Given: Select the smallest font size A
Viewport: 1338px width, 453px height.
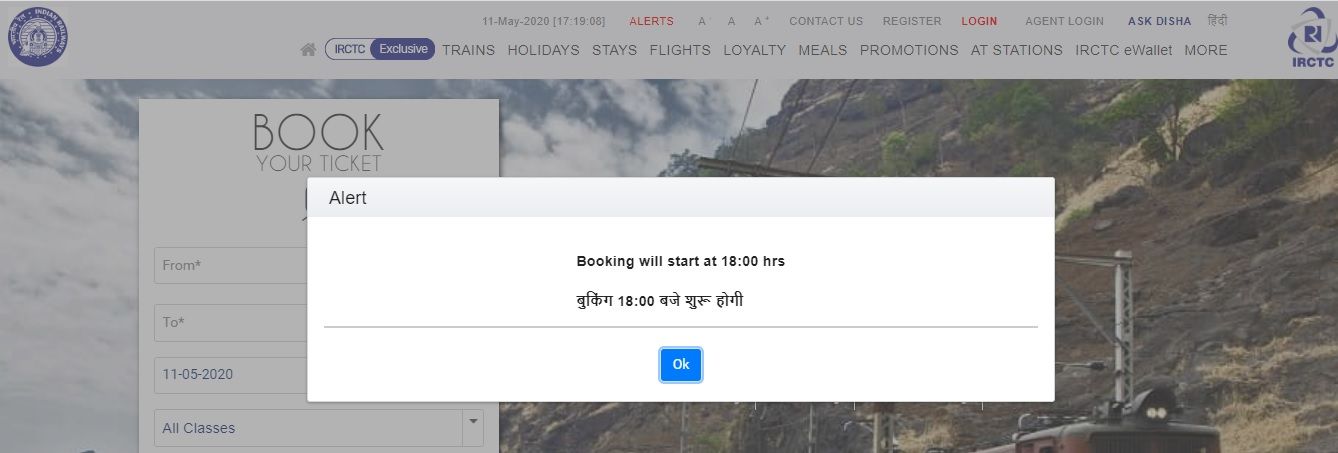Looking at the screenshot, I should (702, 21).
